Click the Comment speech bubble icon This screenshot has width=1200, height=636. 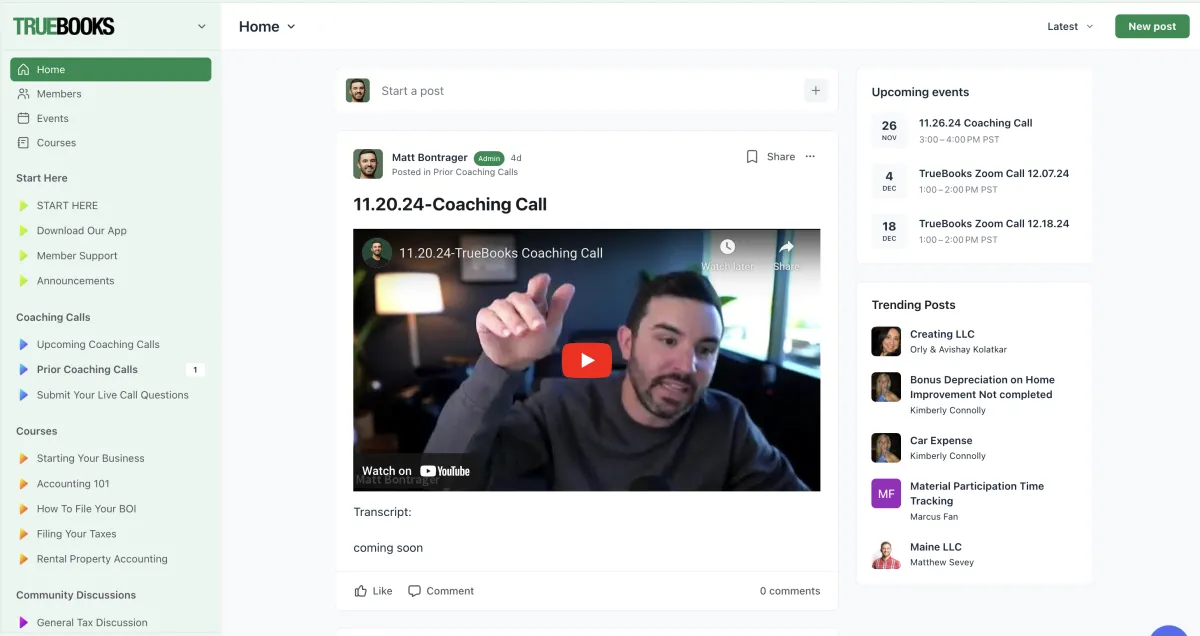click(x=414, y=591)
